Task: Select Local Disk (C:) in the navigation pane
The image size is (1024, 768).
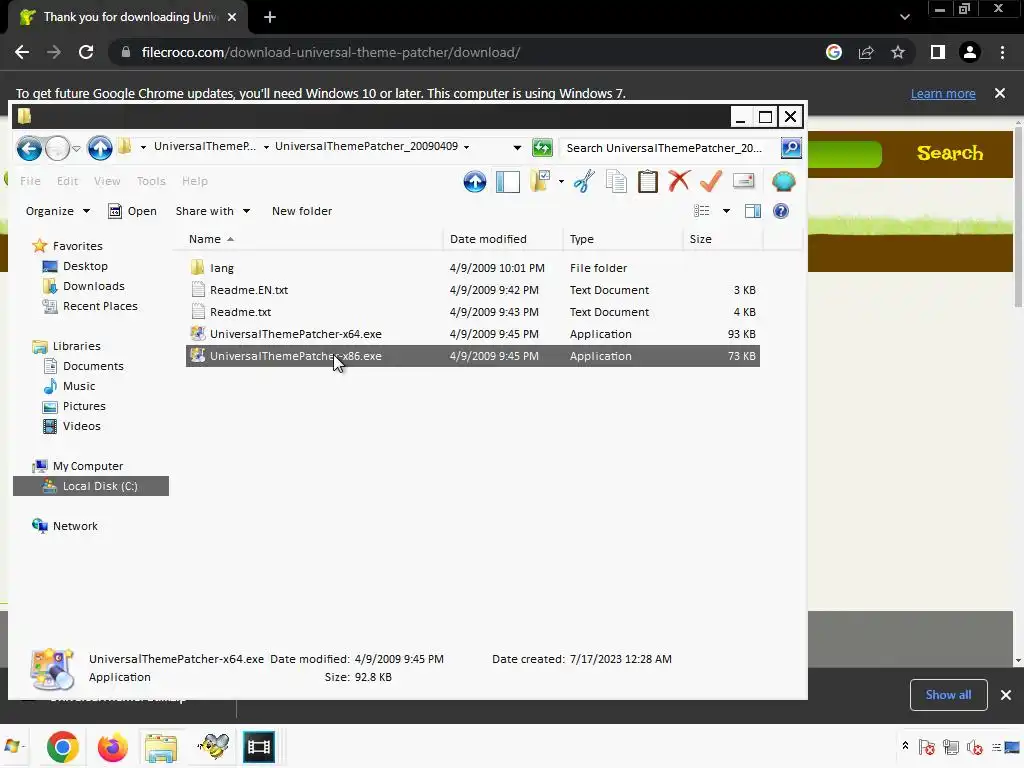Action: pyautogui.click(x=91, y=486)
